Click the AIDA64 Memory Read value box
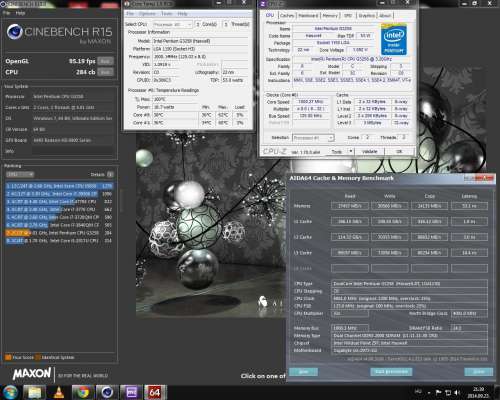The height and width of the screenshot is (400, 500). click(x=350, y=206)
